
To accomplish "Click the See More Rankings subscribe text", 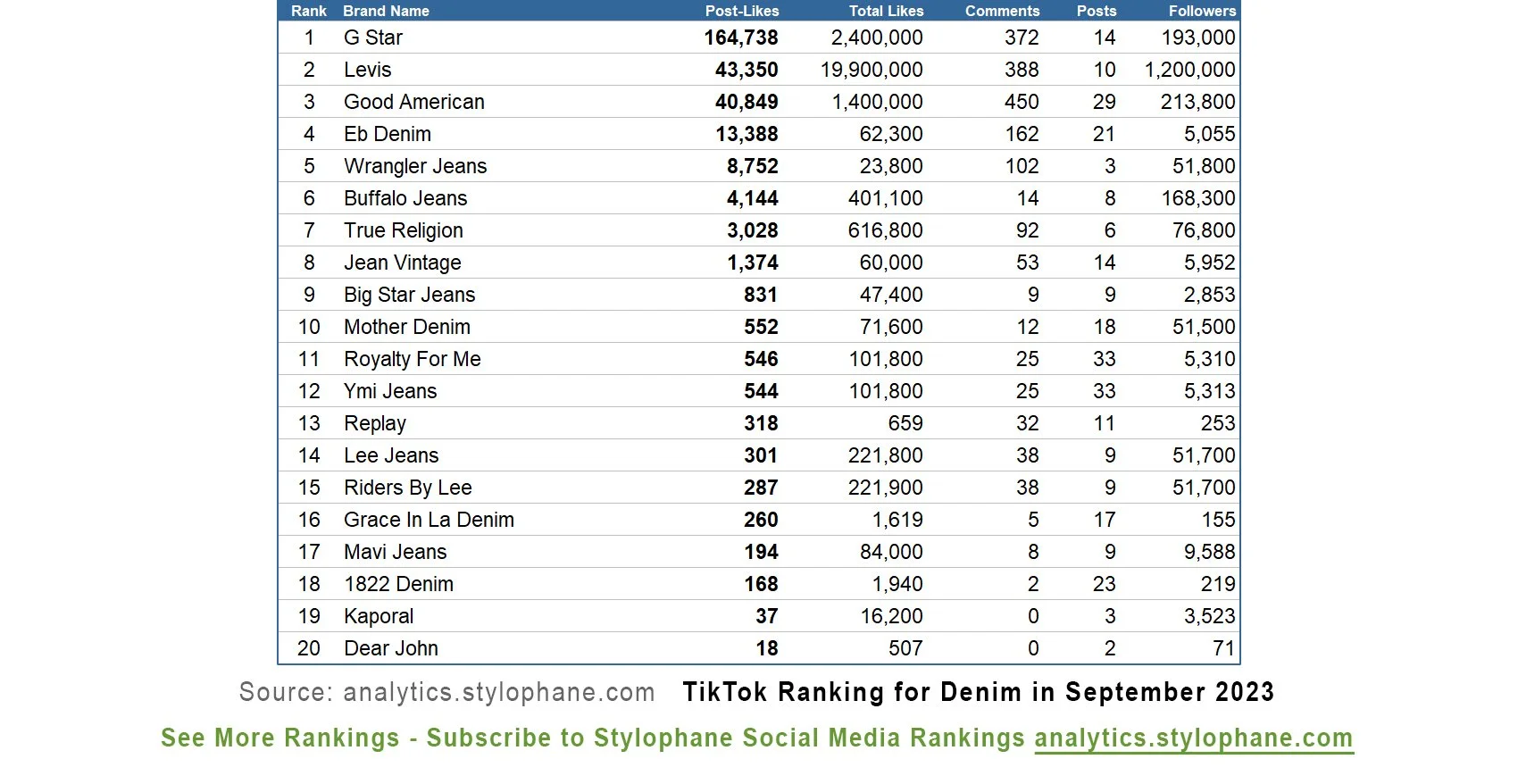I will click(593, 738).
